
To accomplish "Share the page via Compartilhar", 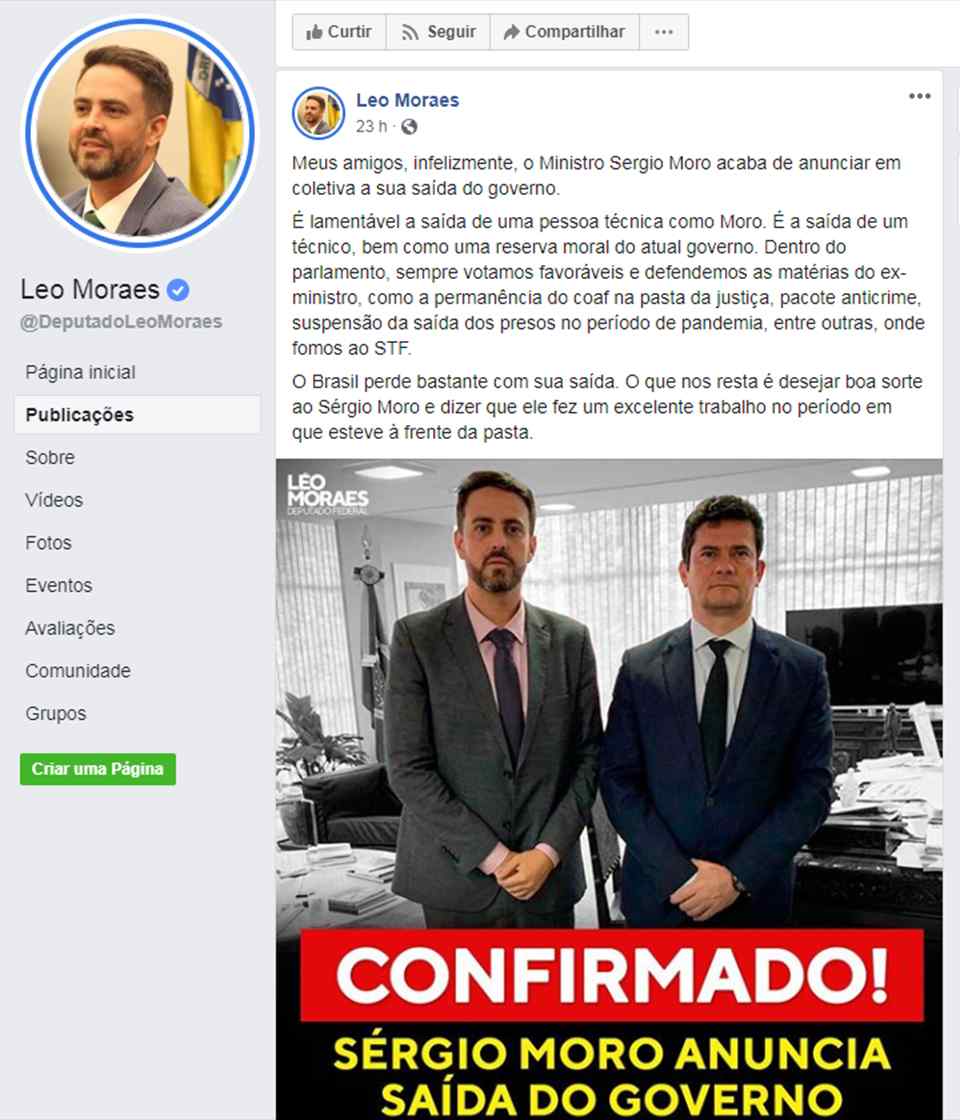I will tap(565, 32).
